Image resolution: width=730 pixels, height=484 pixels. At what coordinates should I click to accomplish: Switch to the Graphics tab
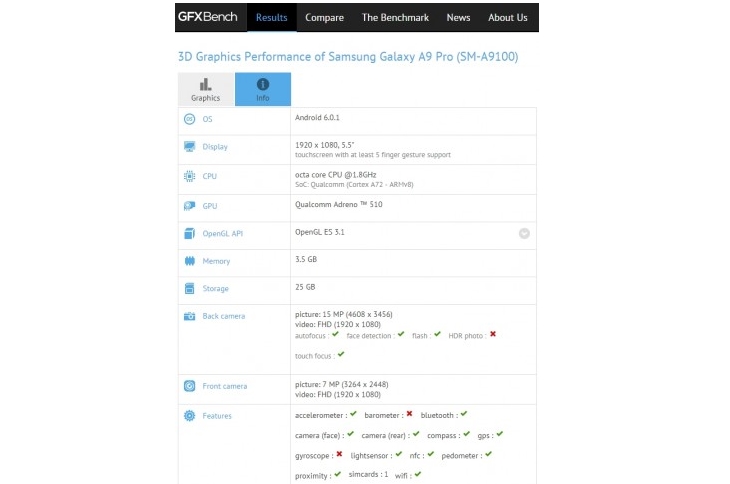[x=206, y=89]
